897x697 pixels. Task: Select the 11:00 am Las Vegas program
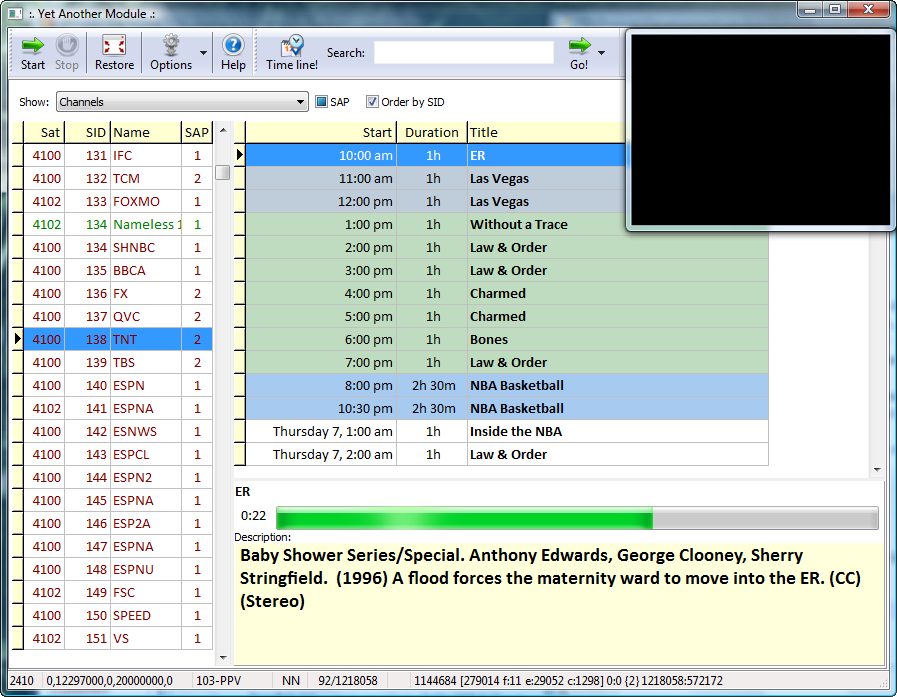[436, 179]
